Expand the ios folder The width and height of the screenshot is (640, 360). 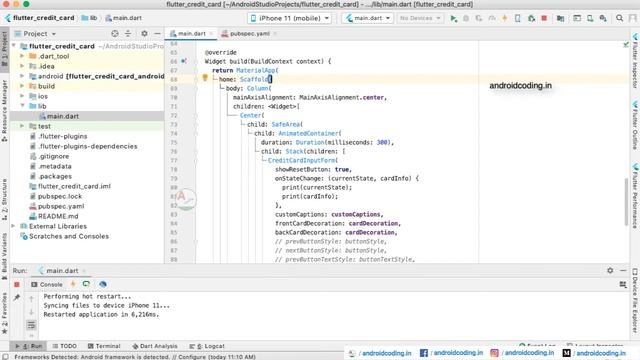point(22,96)
